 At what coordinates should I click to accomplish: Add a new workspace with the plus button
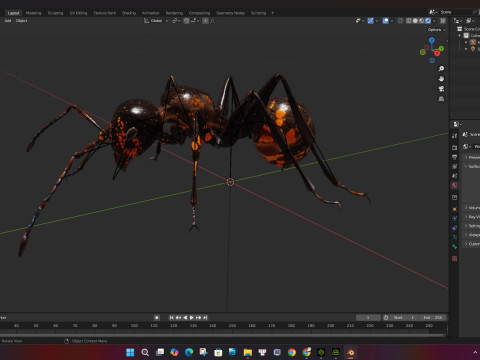(x=272, y=13)
